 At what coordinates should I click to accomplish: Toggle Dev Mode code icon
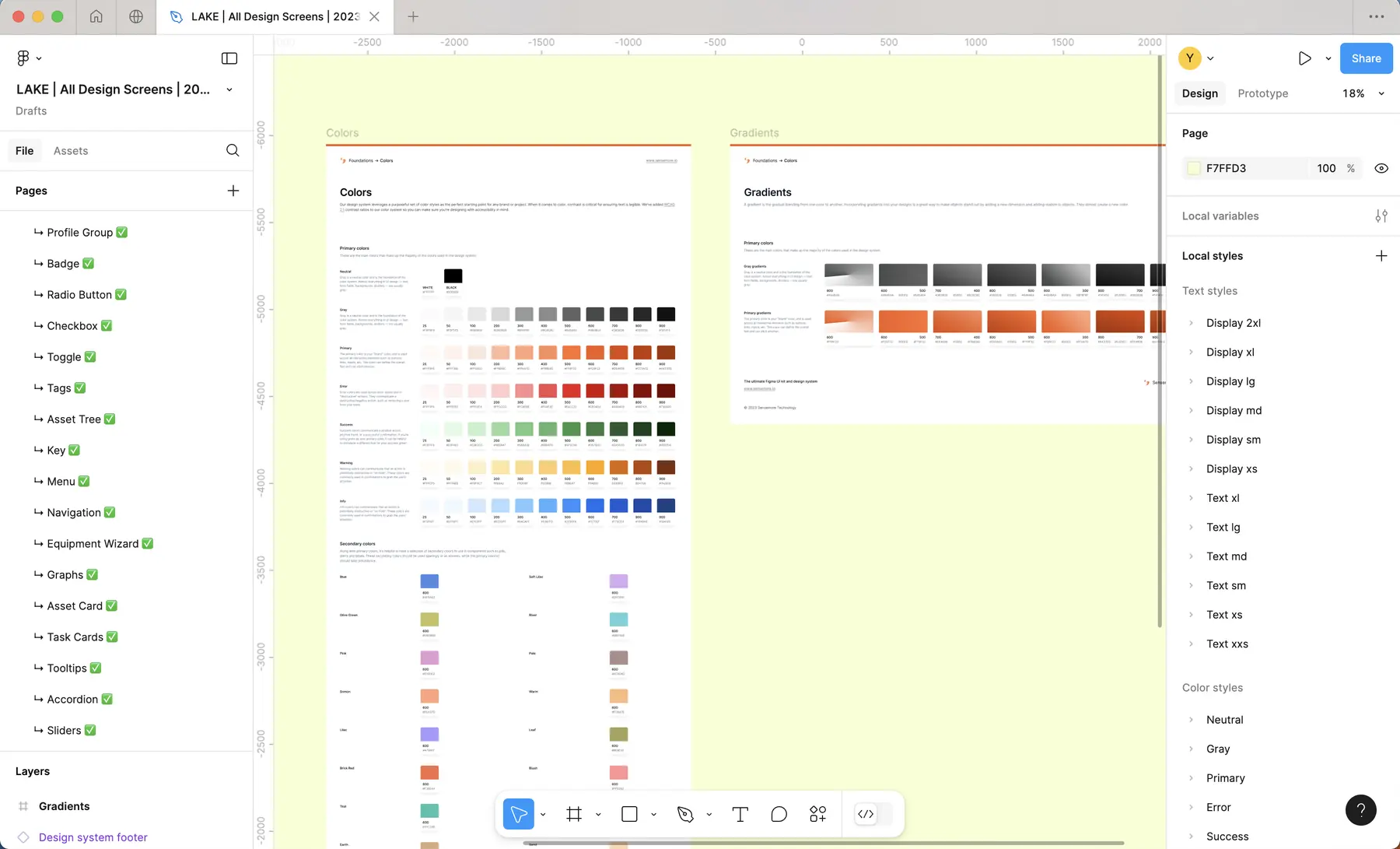(866, 814)
